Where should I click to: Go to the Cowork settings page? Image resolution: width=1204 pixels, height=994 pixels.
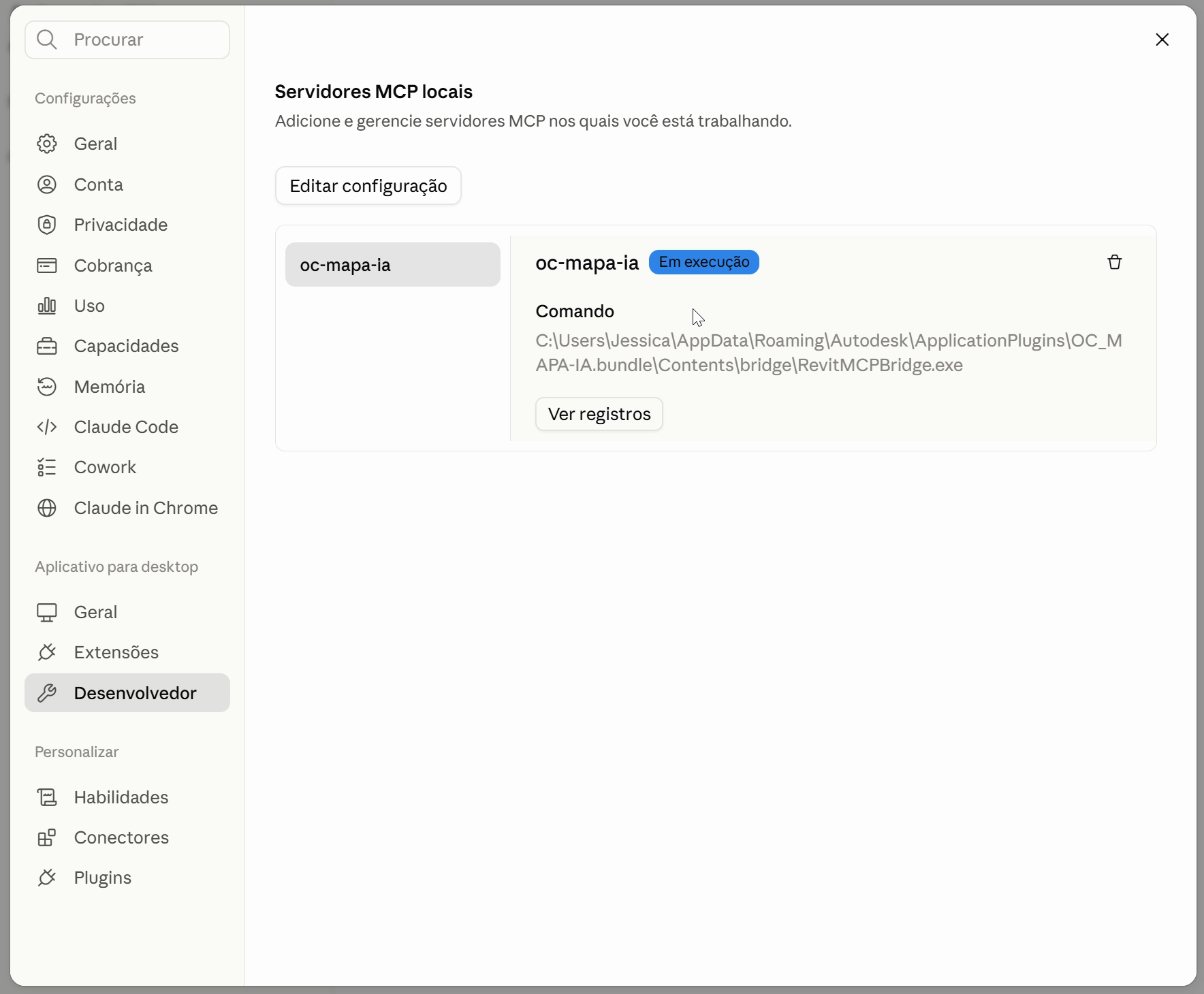(127, 467)
